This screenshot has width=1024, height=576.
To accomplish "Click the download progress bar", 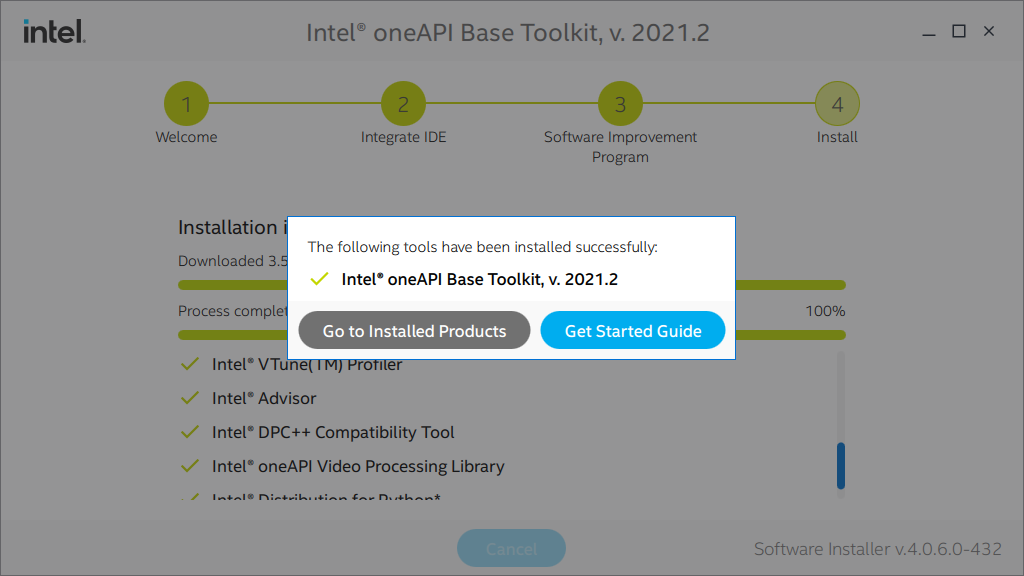I will point(512,285).
